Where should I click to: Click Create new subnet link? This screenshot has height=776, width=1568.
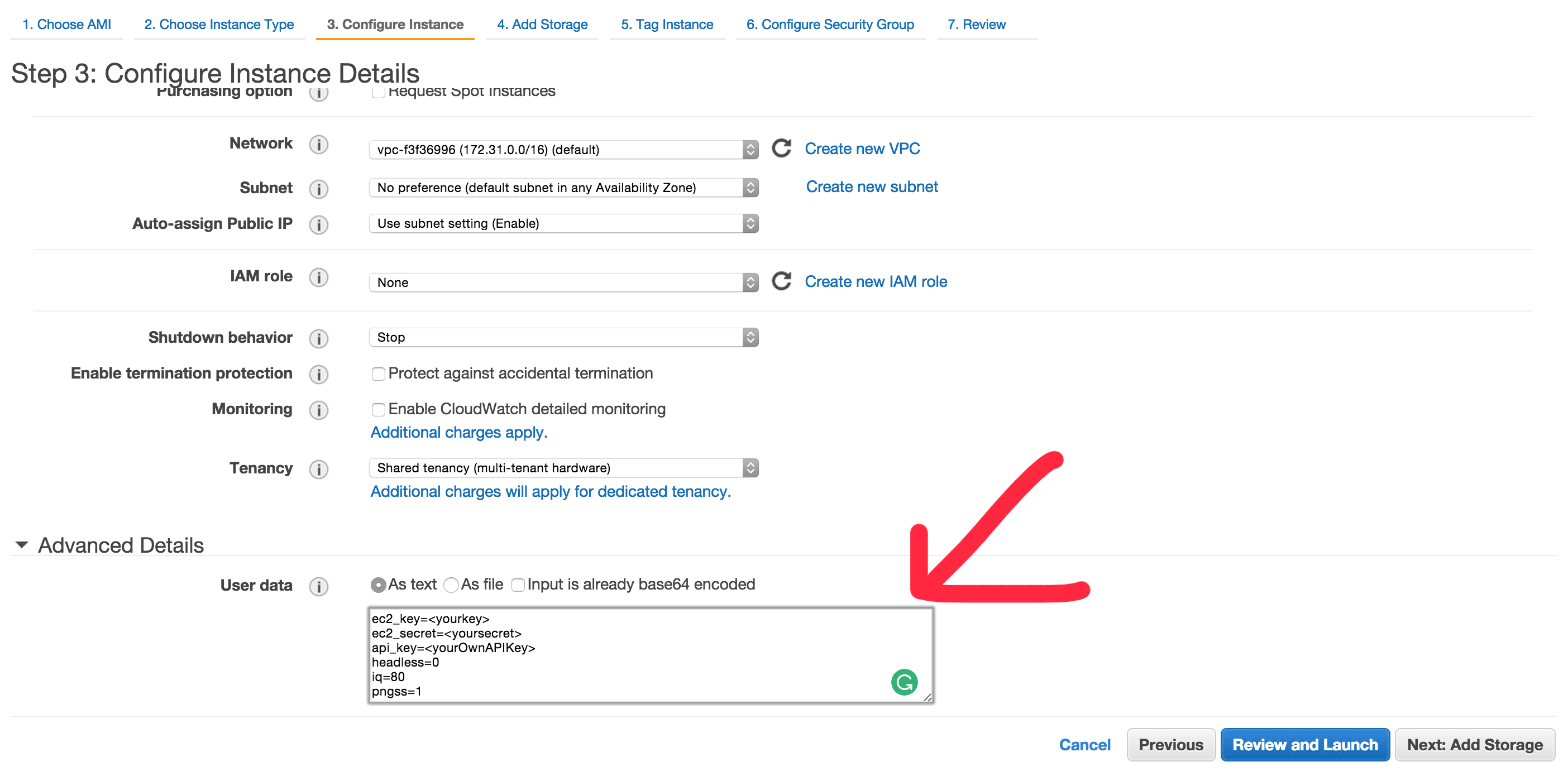pyautogui.click(x=872, y=187)
